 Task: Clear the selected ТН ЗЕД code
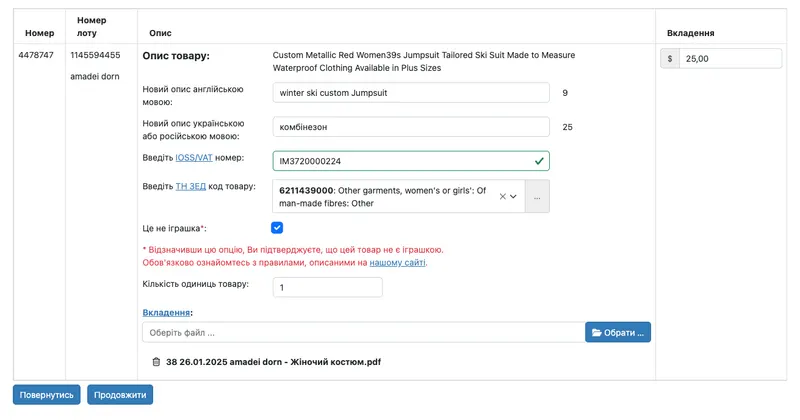(503, 196)
